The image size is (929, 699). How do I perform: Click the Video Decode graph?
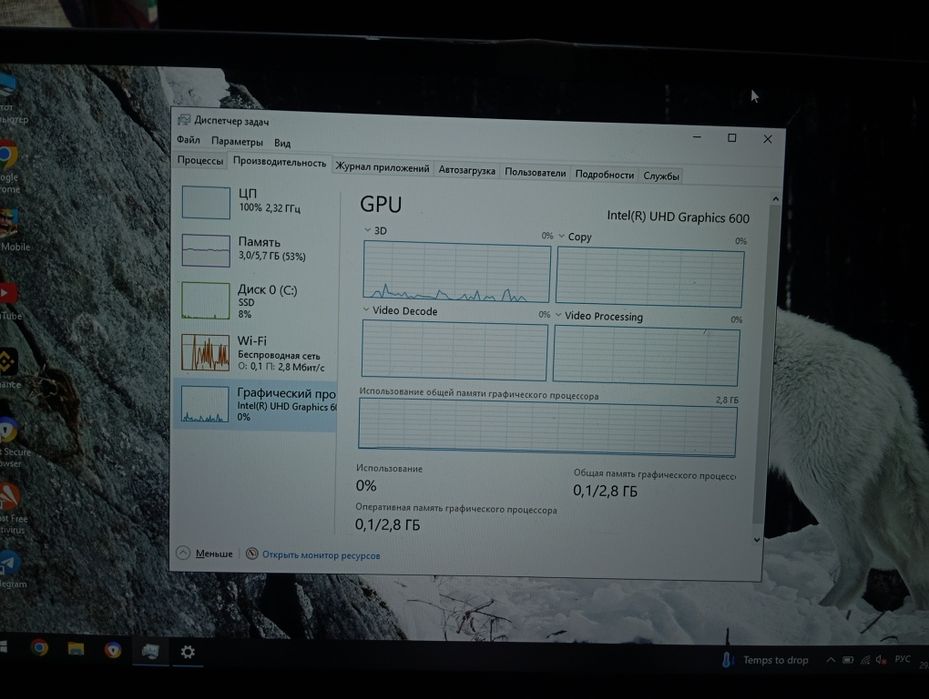pyautogui.click(x=454, y=351)
